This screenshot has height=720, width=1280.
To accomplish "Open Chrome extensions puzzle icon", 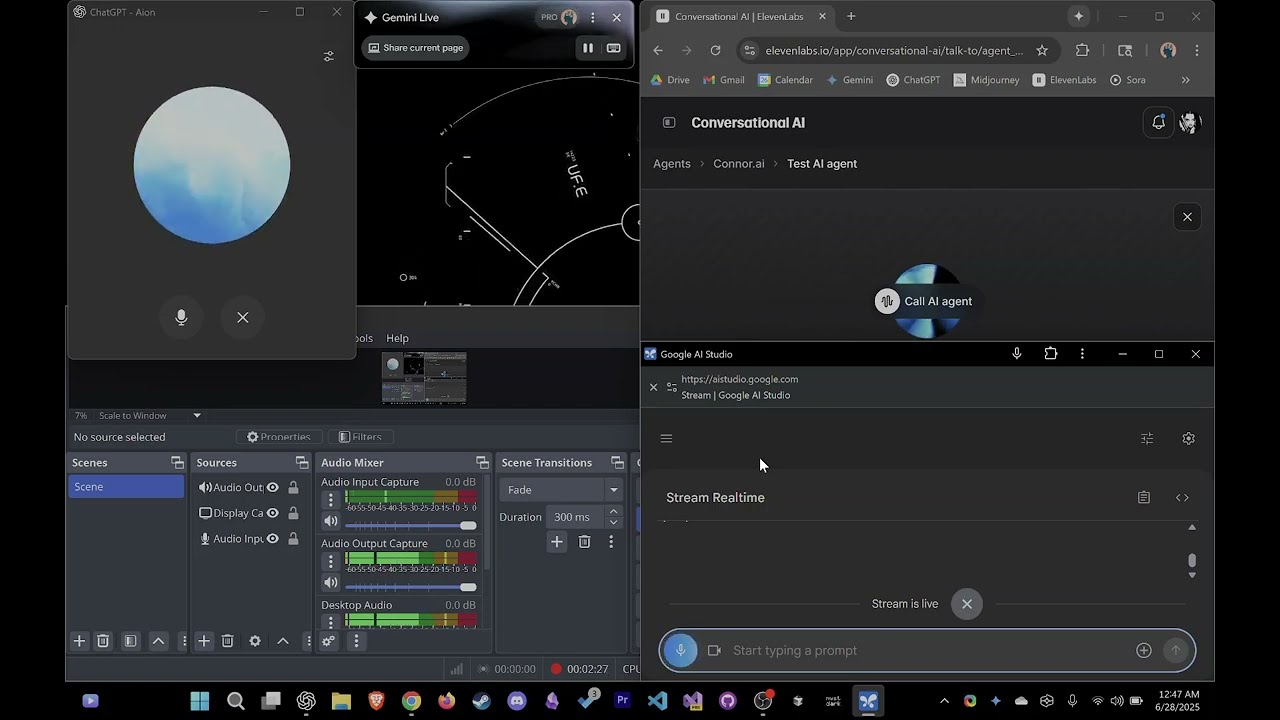I will 1082,50.
